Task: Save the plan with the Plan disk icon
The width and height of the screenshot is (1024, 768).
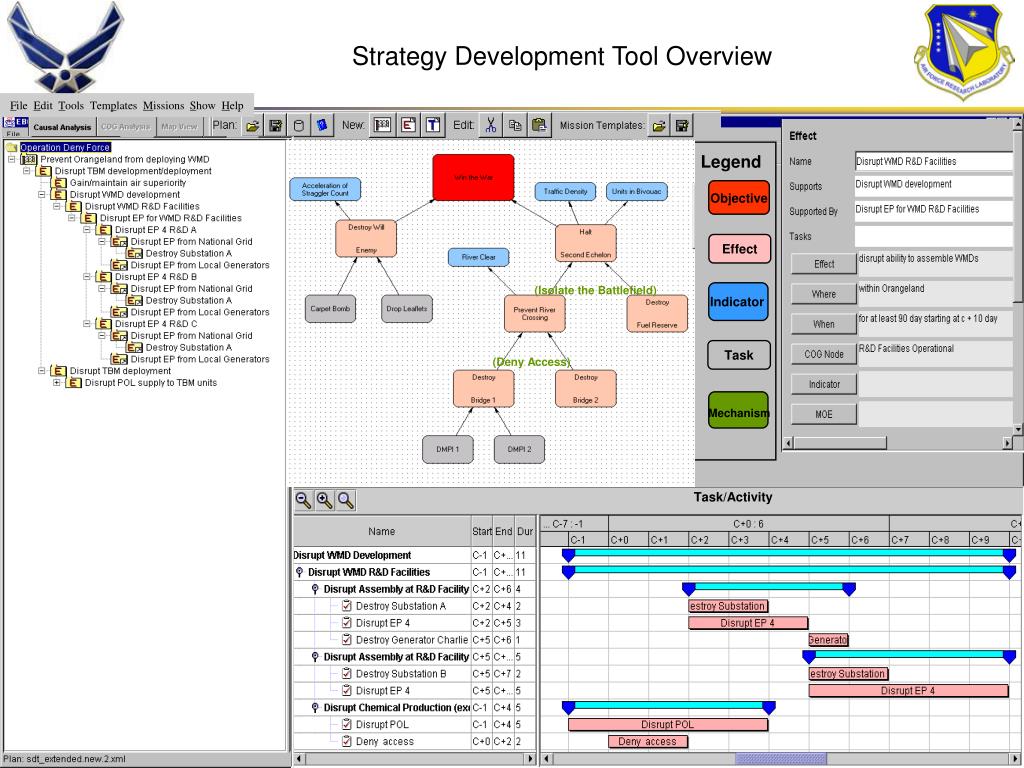Action: click(276, 125)
